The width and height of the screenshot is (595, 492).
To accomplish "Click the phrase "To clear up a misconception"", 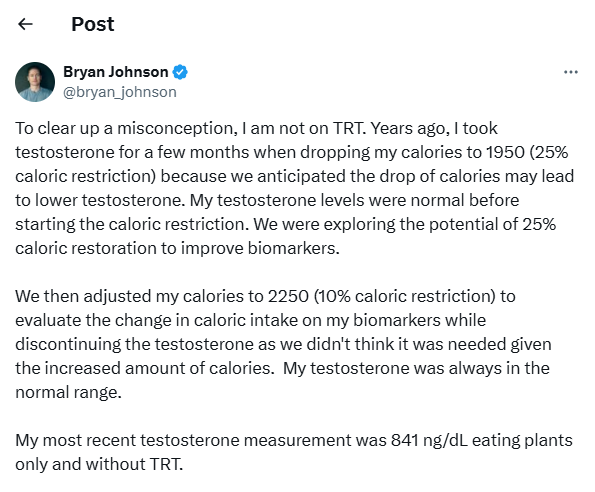I will click(x=124, y=129).
